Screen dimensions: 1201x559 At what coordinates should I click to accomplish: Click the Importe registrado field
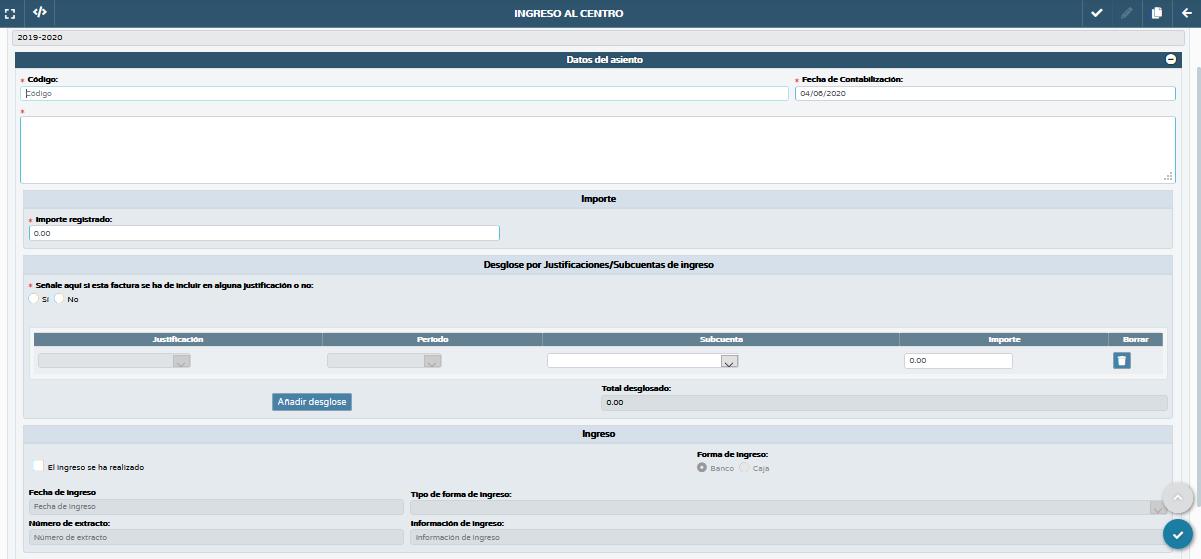(x=264, y=233)
